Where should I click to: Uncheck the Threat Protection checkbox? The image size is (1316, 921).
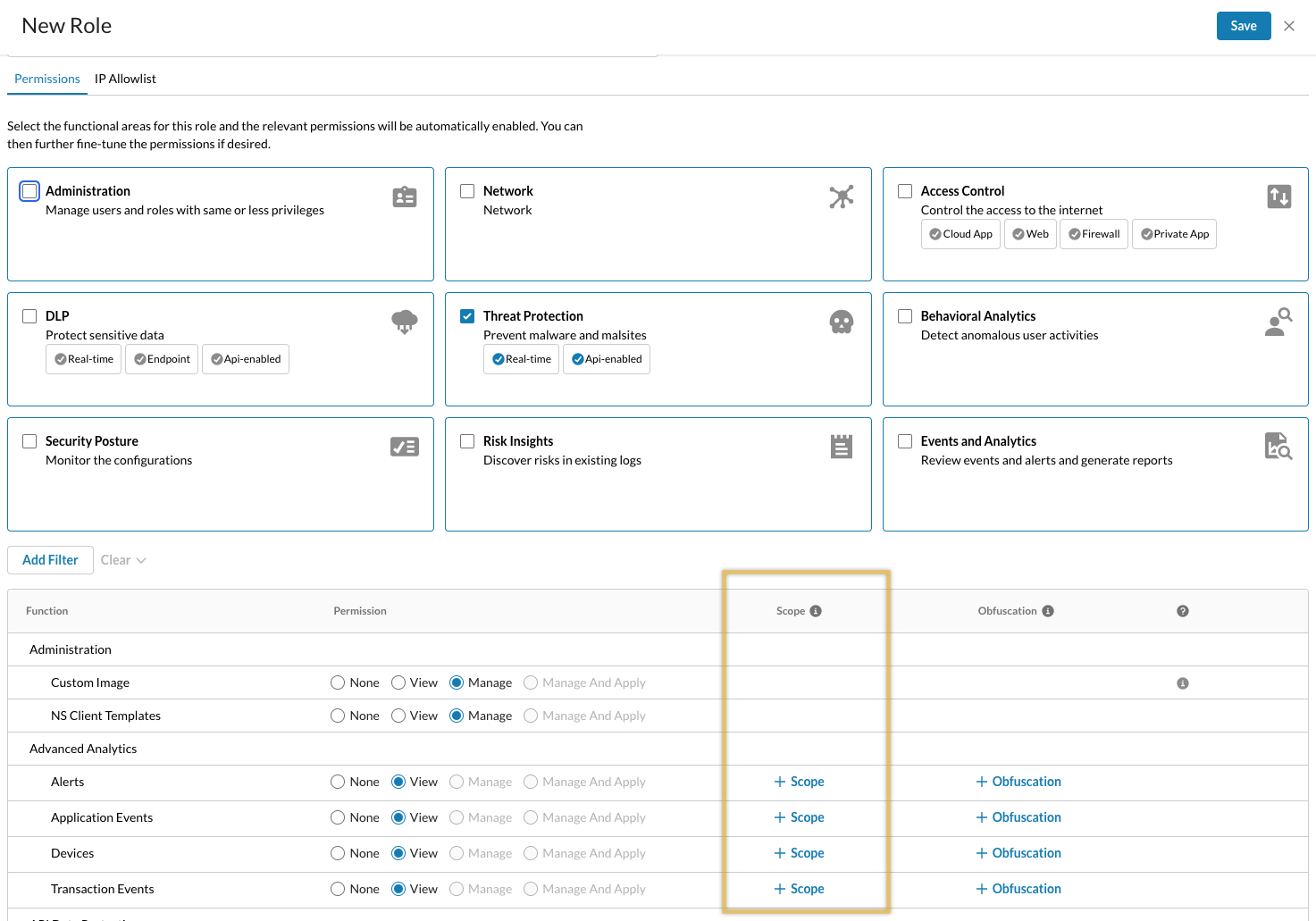click(x=466, y=315)
